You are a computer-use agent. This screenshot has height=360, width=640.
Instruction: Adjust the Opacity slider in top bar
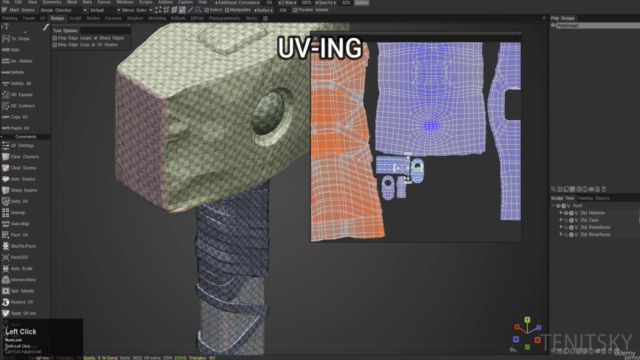click(x=326, y=2)
